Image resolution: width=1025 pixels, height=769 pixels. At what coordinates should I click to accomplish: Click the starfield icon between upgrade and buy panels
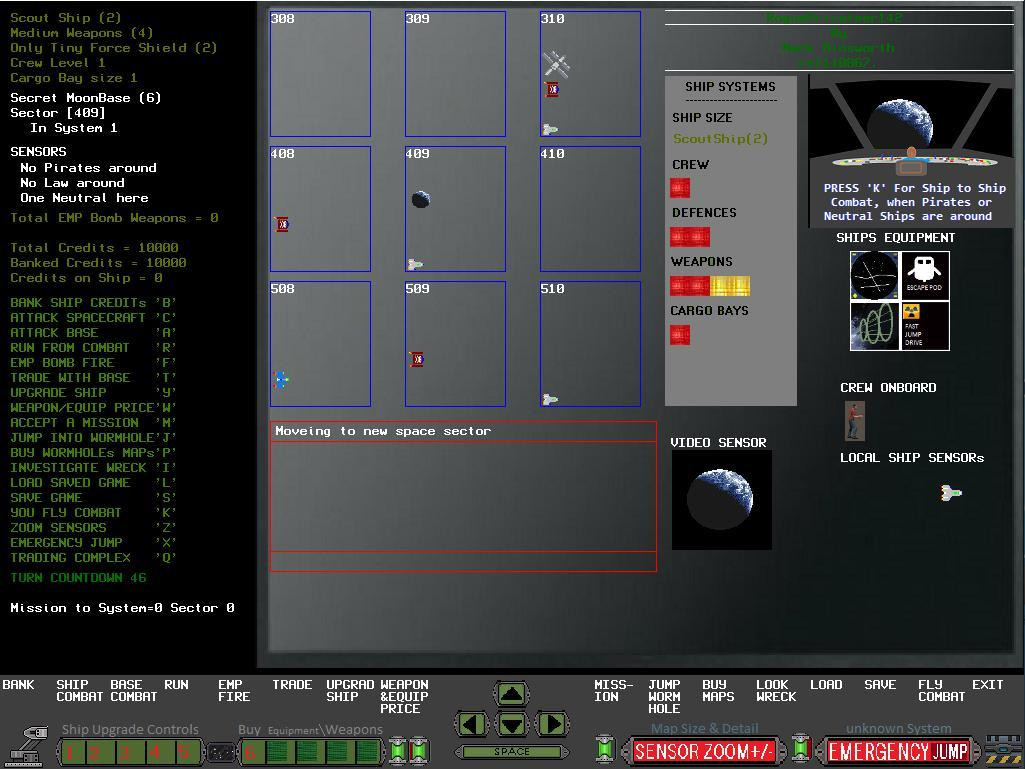[221, 752]
